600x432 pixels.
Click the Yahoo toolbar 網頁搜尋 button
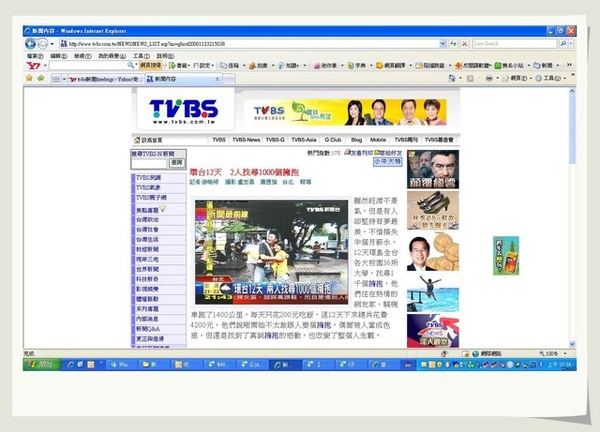pos(151,65)
